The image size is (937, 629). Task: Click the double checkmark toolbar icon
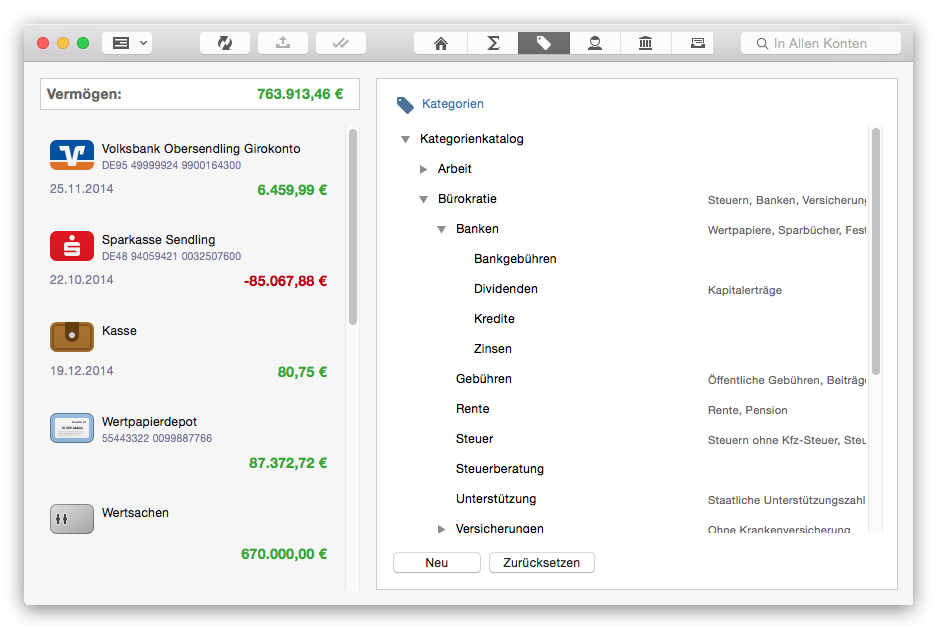click(x=341, y=43)
